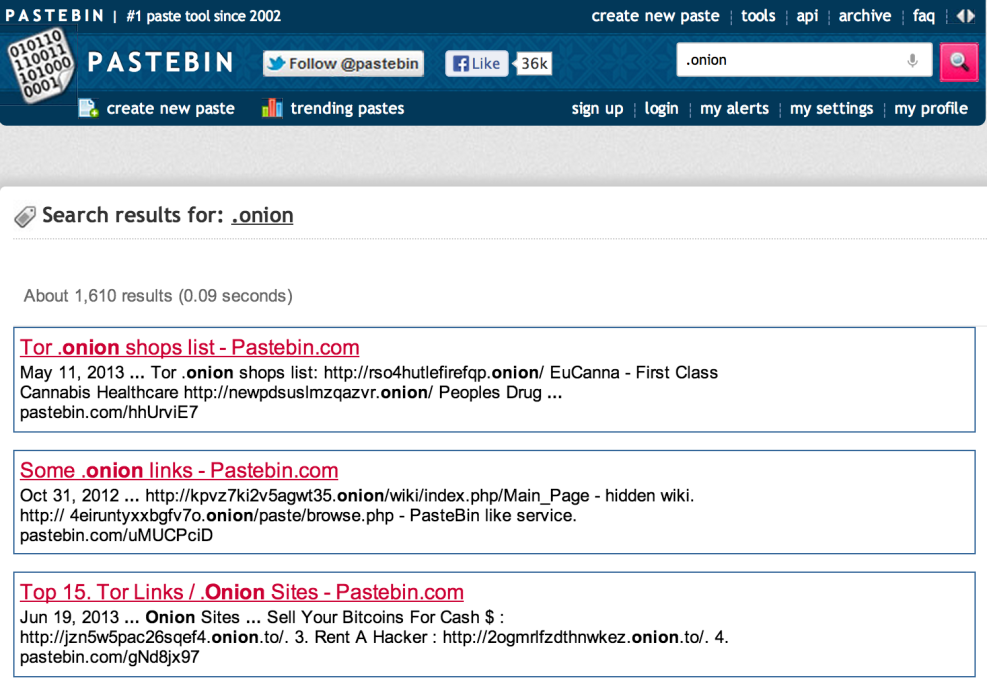This screenshot has height=682, width=987.
Task: Focus the search field containing .onion
Action: point(788,61)
